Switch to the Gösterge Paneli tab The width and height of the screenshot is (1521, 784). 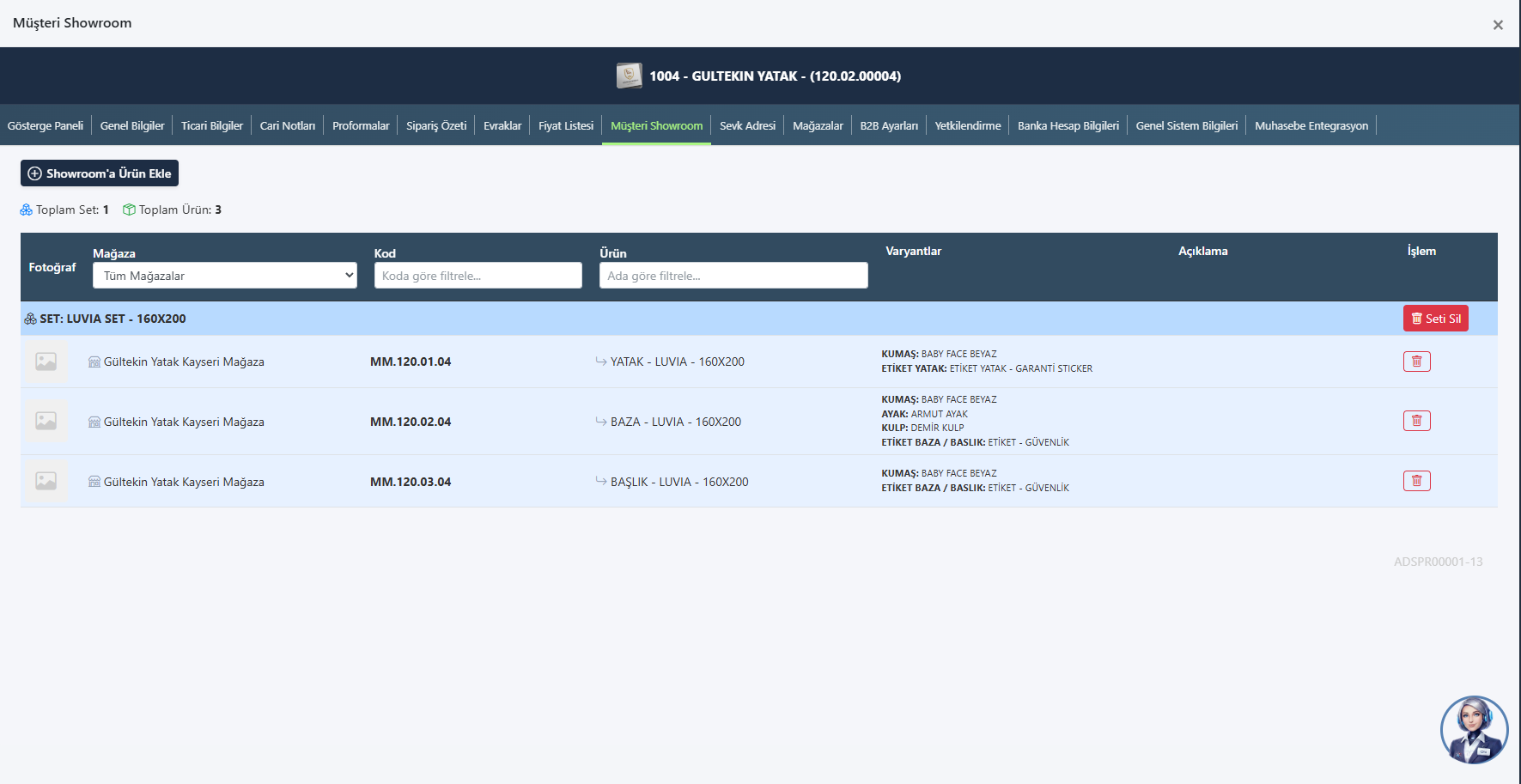coord(46,126)
